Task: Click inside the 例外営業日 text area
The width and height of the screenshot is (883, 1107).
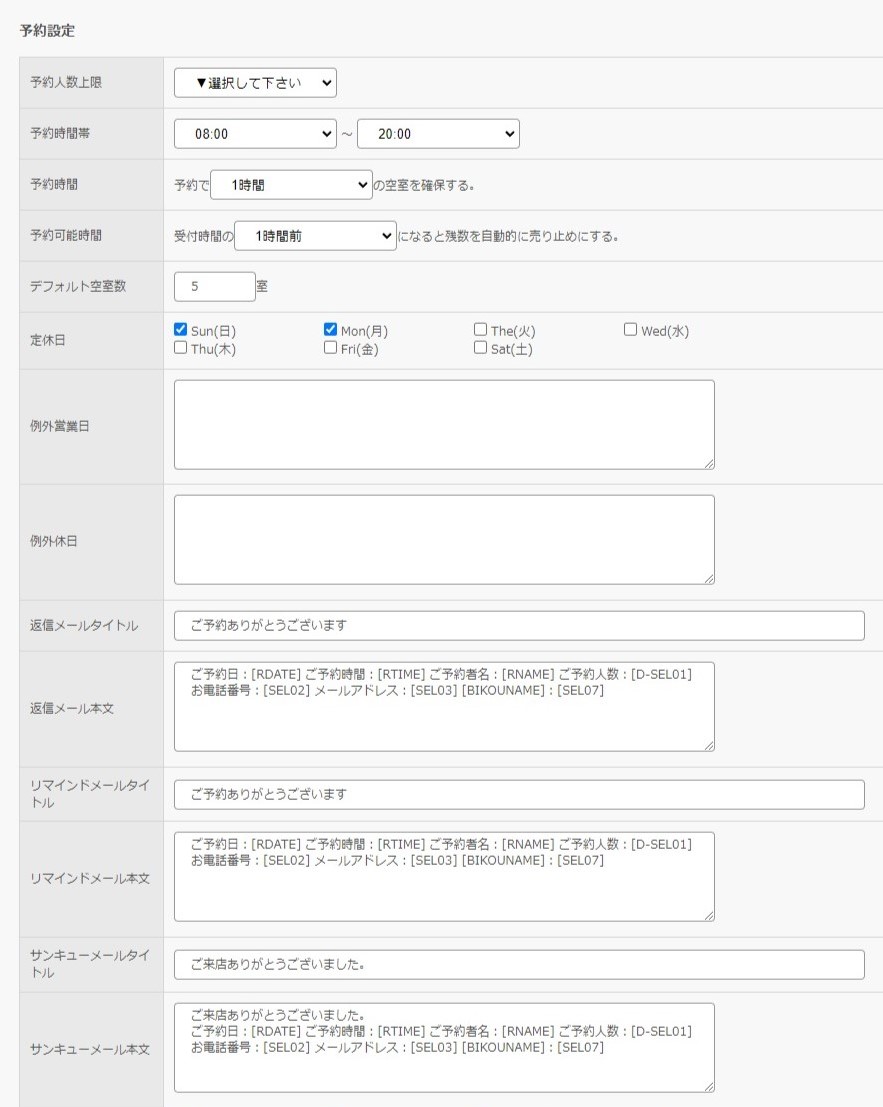Action: point(444,424)
